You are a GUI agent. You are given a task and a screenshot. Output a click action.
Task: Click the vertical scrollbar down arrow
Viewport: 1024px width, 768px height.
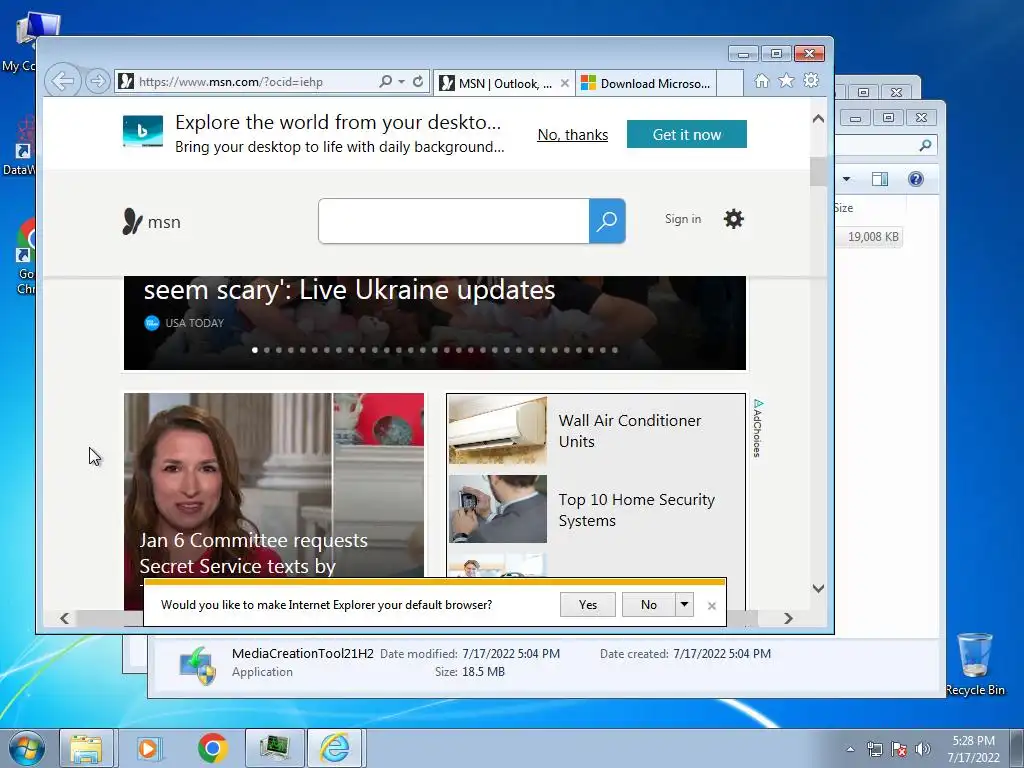(818, 588)
